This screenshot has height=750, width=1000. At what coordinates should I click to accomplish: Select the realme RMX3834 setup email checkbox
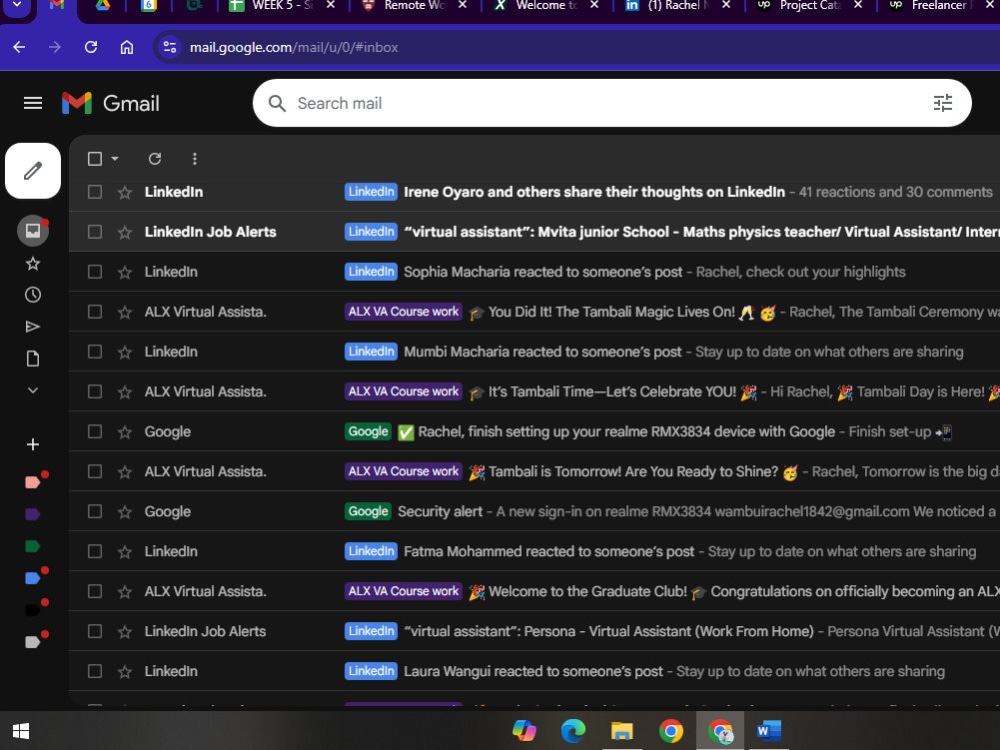(94, 432)
